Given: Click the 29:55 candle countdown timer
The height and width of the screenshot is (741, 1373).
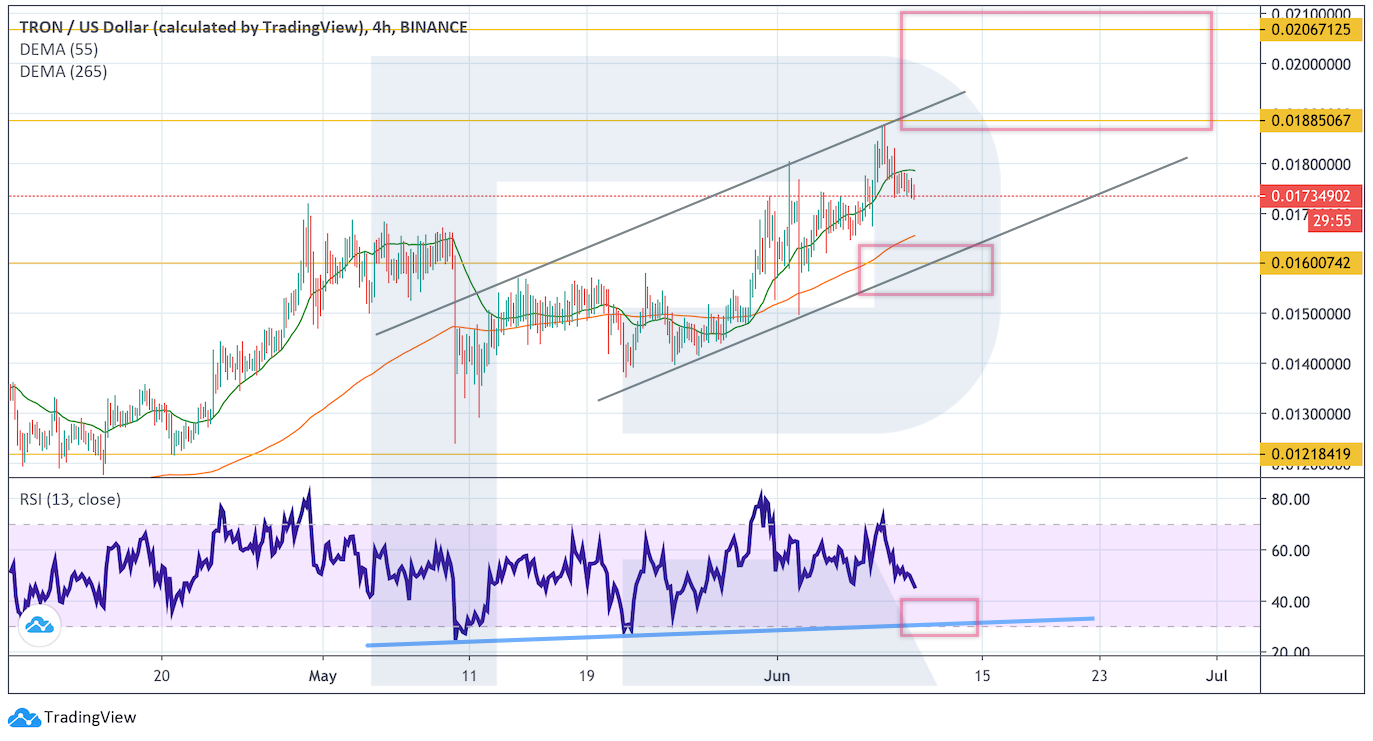Looking at the screenshot, I should (x=1334, y=220).
